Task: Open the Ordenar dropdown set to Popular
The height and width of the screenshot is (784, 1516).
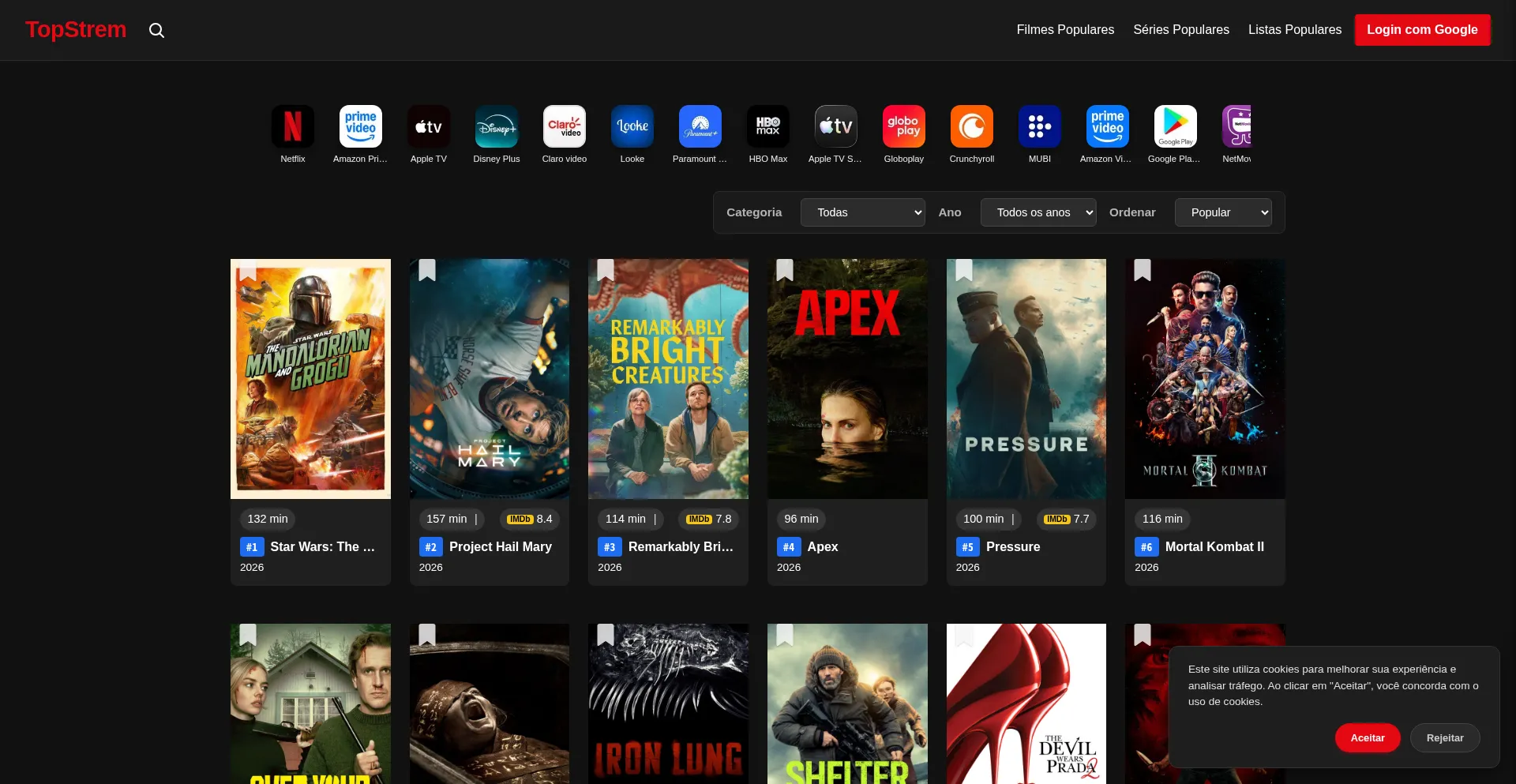Action: [1223, 212]
